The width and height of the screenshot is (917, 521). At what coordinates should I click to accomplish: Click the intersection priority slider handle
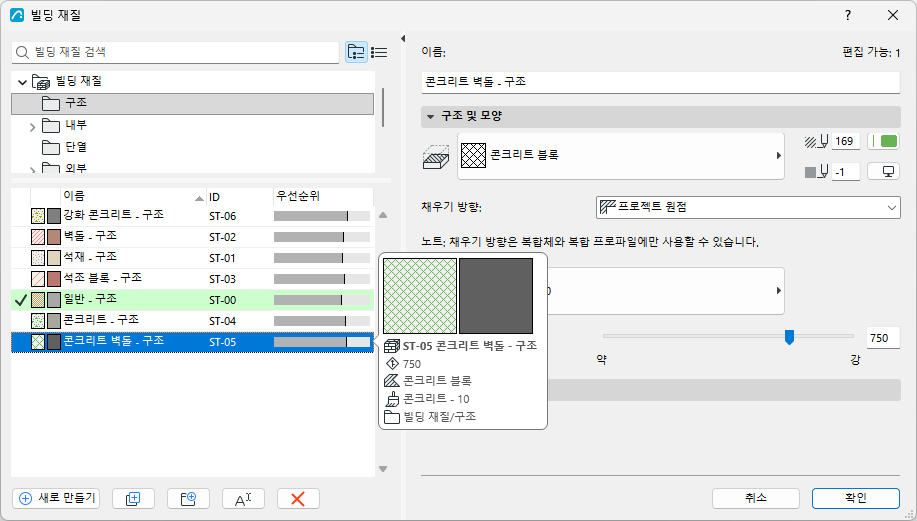click(x=790, y=337)
